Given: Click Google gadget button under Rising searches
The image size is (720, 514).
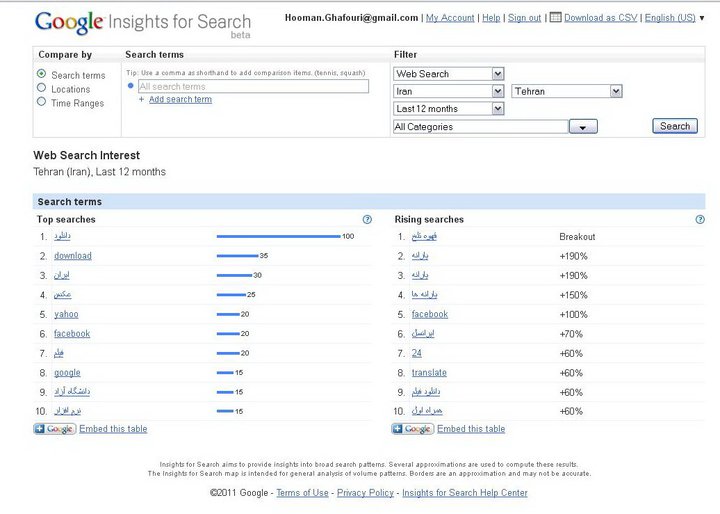Looking at the screenshot, I should [x=412, y=429].
